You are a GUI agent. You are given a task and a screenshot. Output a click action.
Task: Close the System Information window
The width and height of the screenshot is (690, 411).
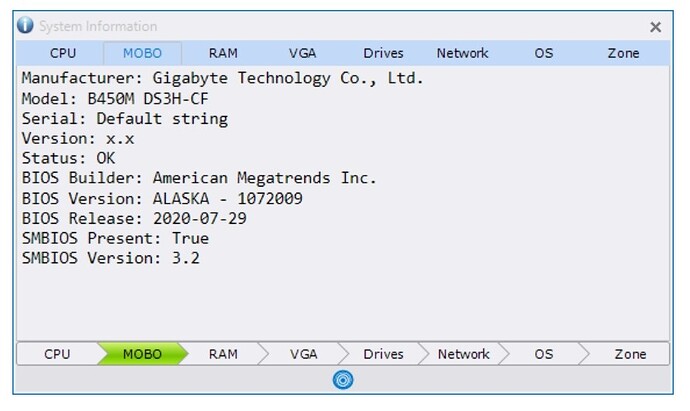pyautogui.click(x=655, y=27)
